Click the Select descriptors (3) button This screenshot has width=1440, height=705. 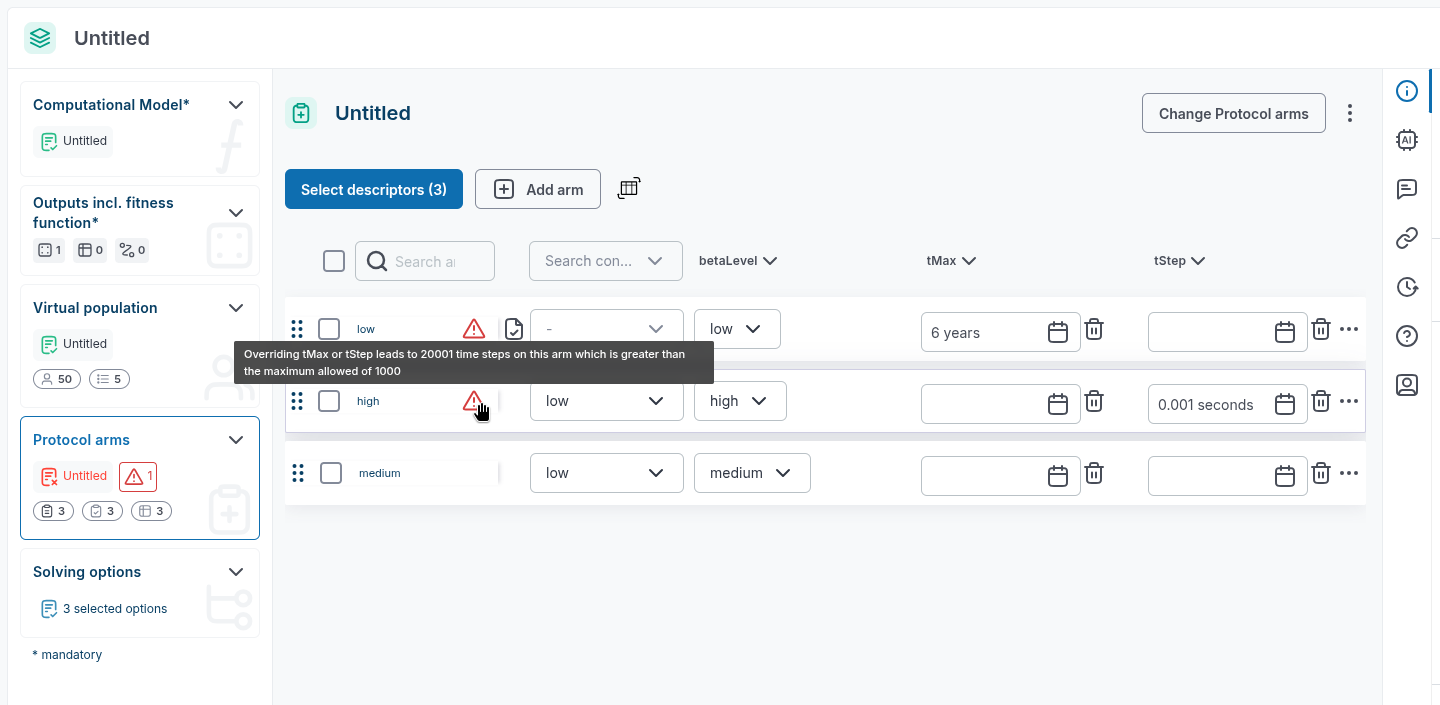(373, 189)
